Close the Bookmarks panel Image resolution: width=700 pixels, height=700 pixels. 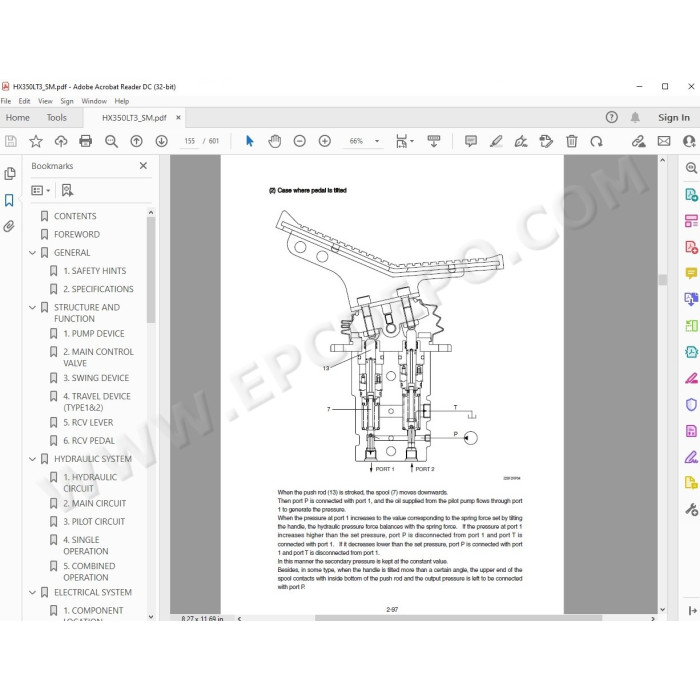(143, 166)
